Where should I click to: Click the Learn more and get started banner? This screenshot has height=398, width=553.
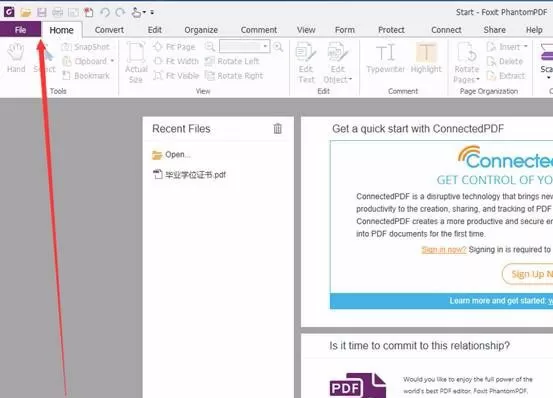point(442,301)
